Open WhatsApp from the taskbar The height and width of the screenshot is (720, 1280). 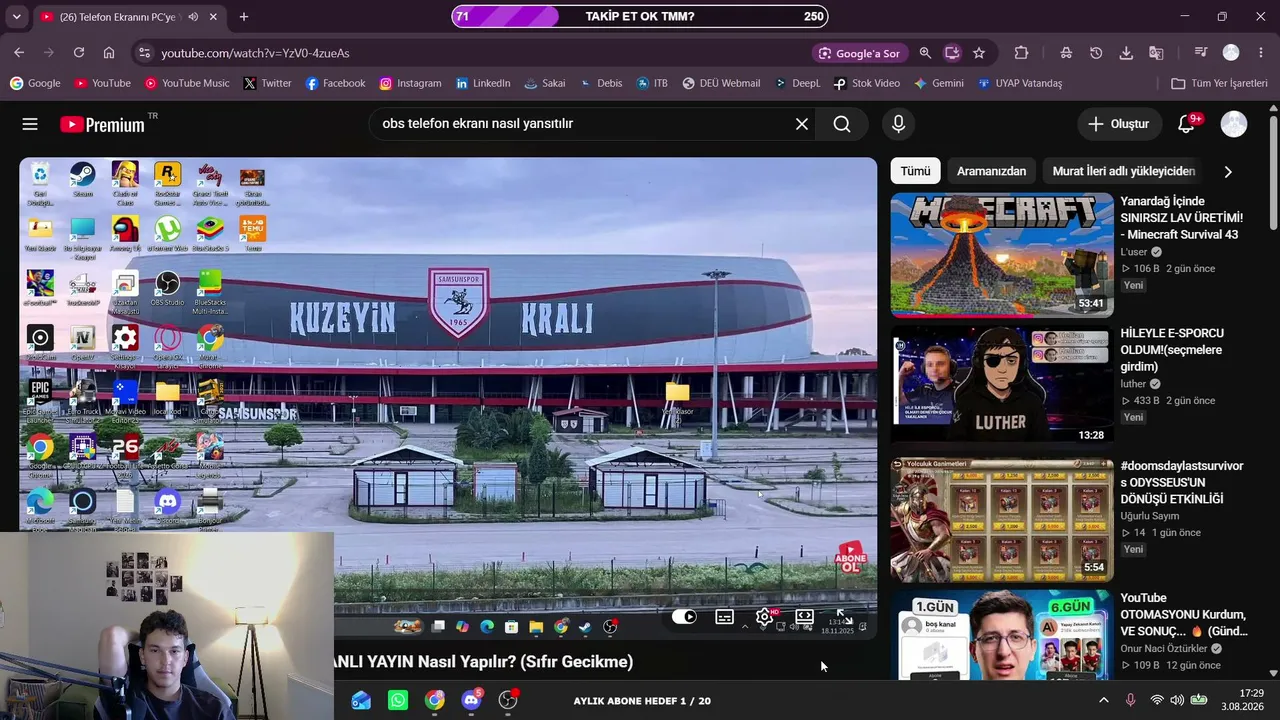(x=398, y=701)
